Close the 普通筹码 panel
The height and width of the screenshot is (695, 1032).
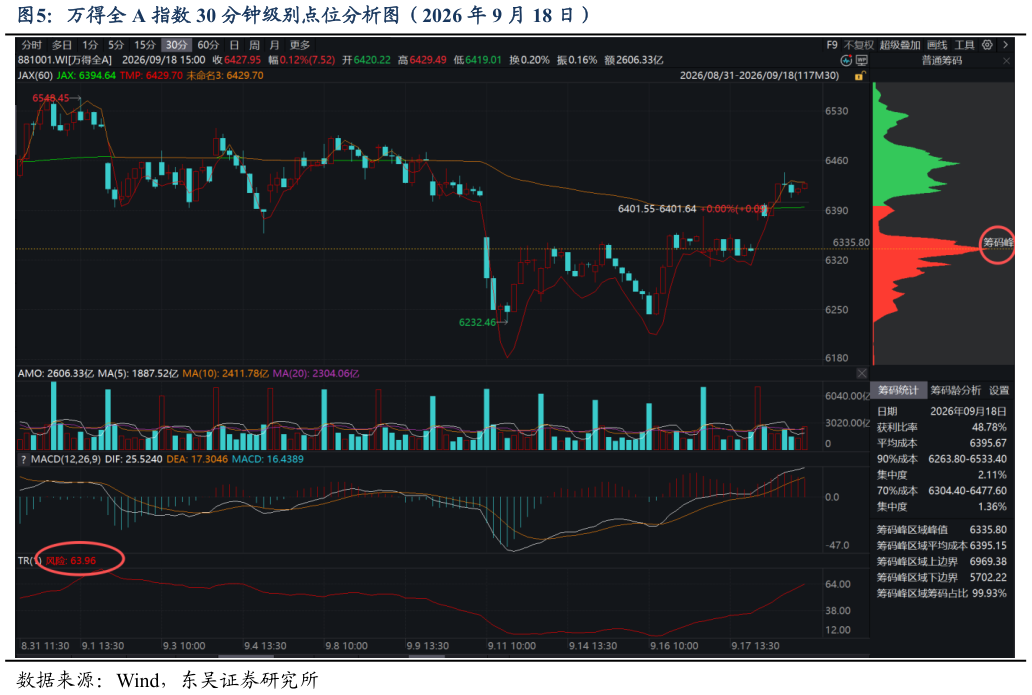1006,61
